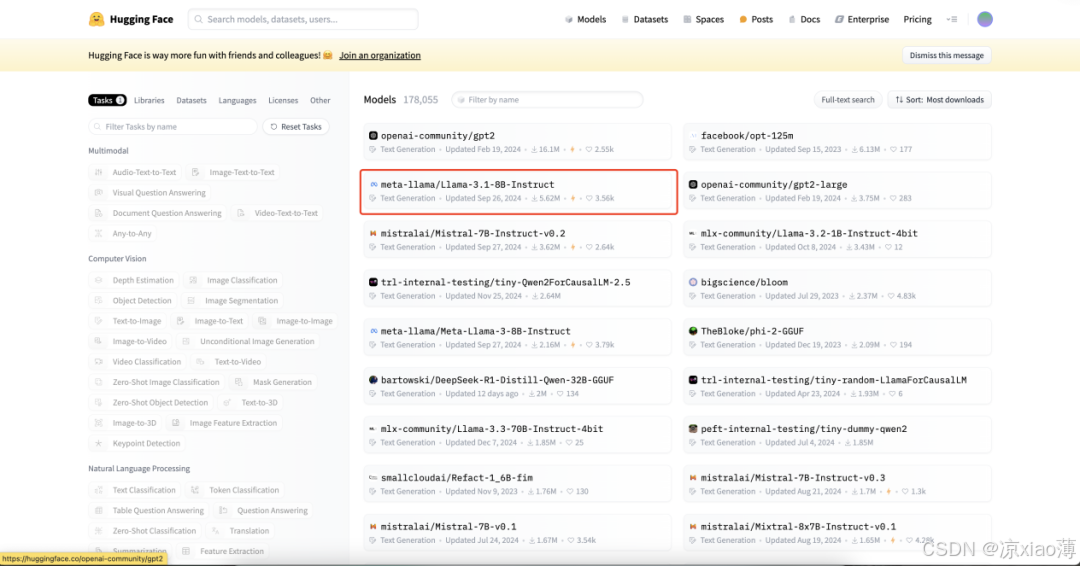Click the peft-internal-testing avatar icon
The height and width of the screenshot is (566, 1080).
[x=693, y=429]
